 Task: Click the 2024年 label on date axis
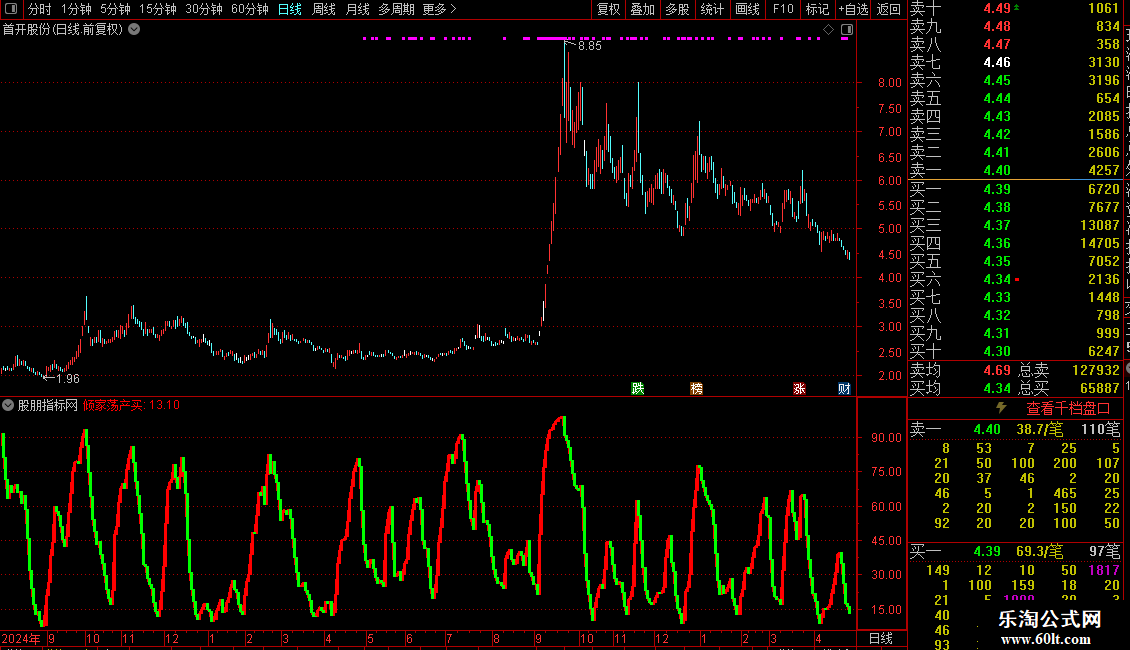[21, 638]
